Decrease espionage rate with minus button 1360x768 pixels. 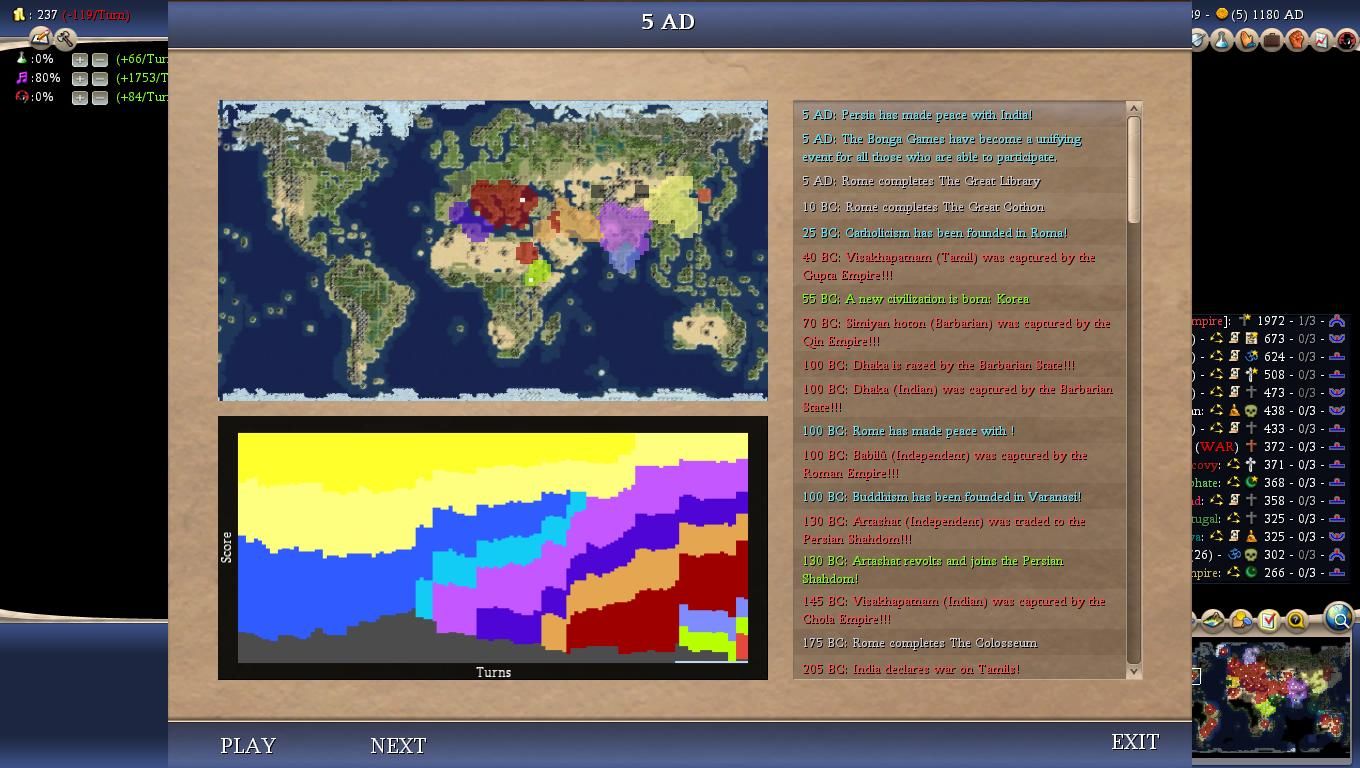[x=99, y=98]
